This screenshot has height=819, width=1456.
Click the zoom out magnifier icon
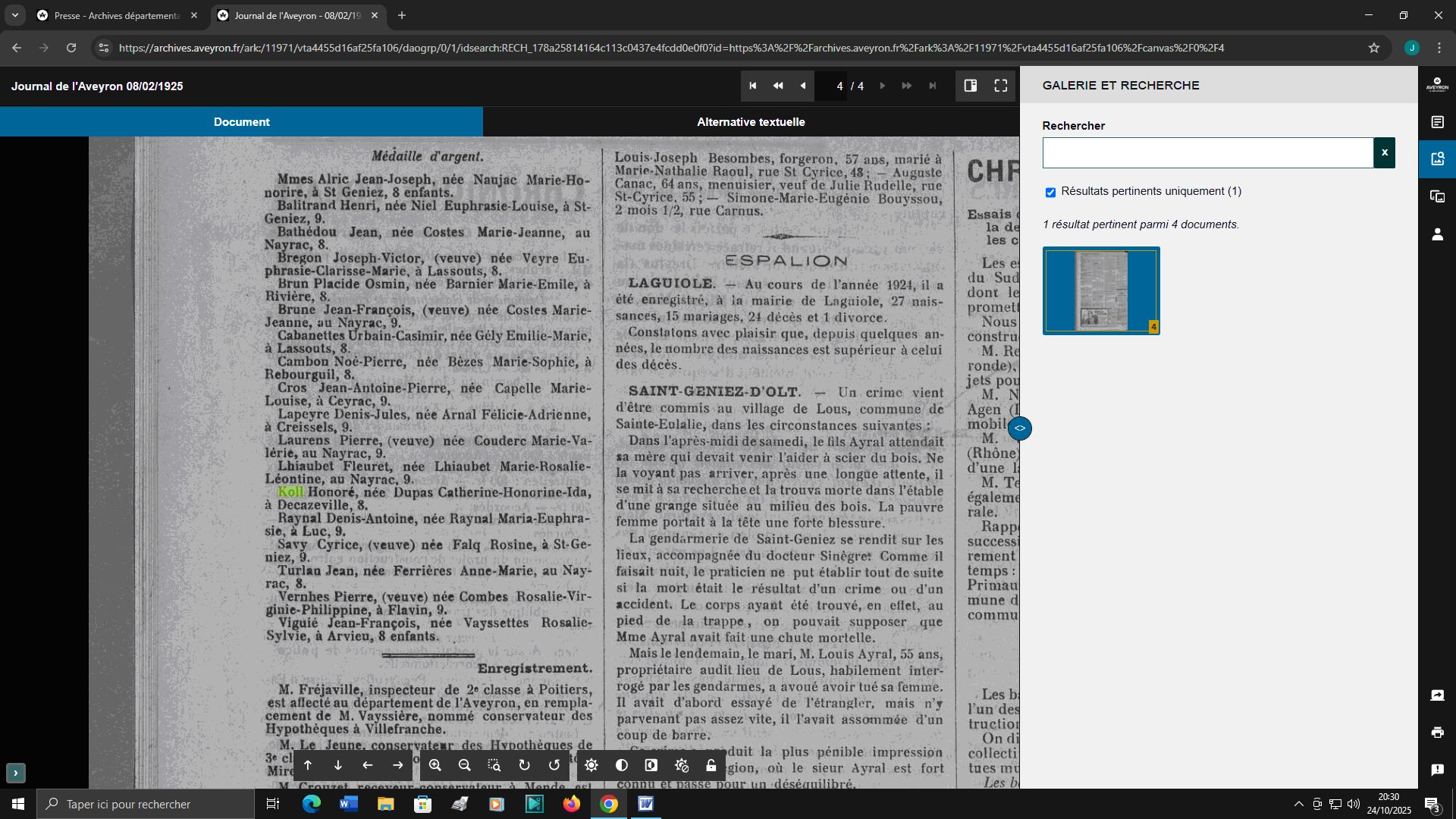point(465,765)
